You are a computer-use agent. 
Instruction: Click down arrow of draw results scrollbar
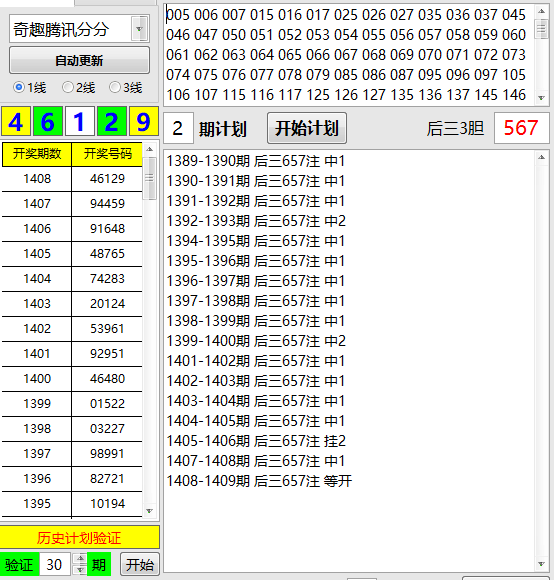coord(149,511)
